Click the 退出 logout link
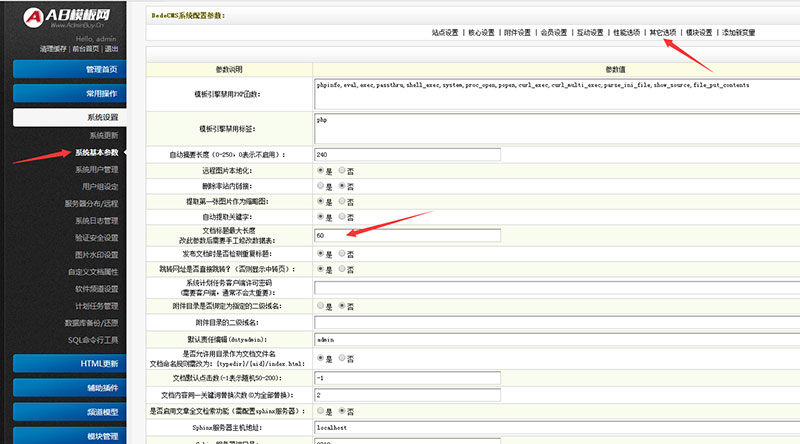Image resolution: width=800 pixels, height=444 pixels. coord(111,49)
